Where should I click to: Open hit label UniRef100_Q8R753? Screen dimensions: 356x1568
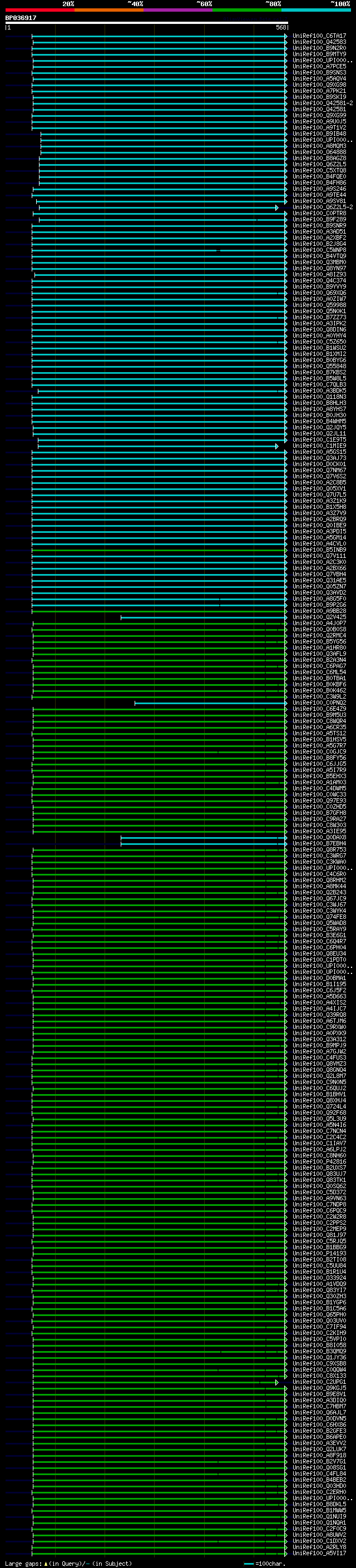(x=319, y=850)
